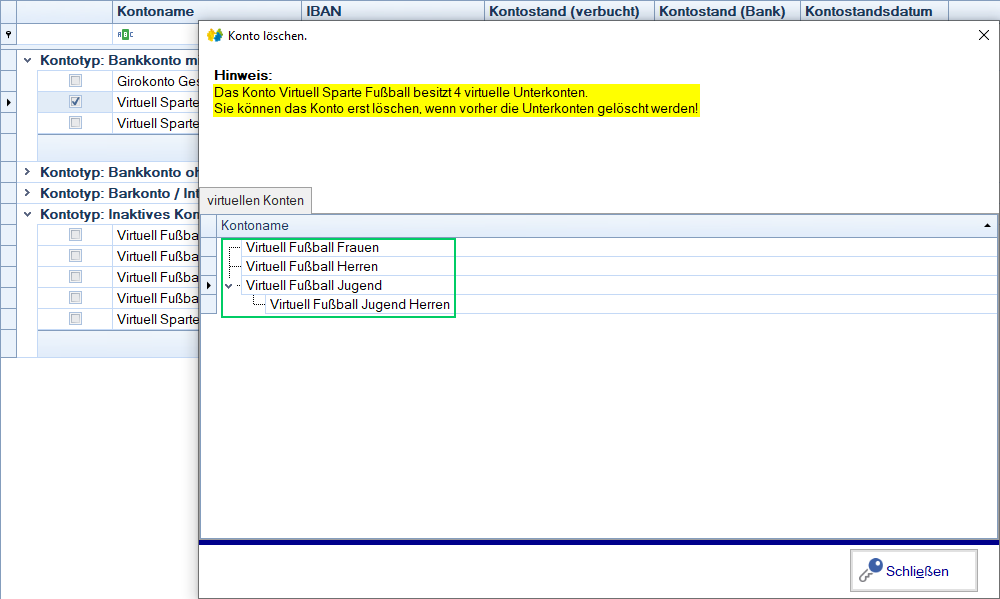
Task: Select the virtuellen Konten tab
Action: click(256, 201)
